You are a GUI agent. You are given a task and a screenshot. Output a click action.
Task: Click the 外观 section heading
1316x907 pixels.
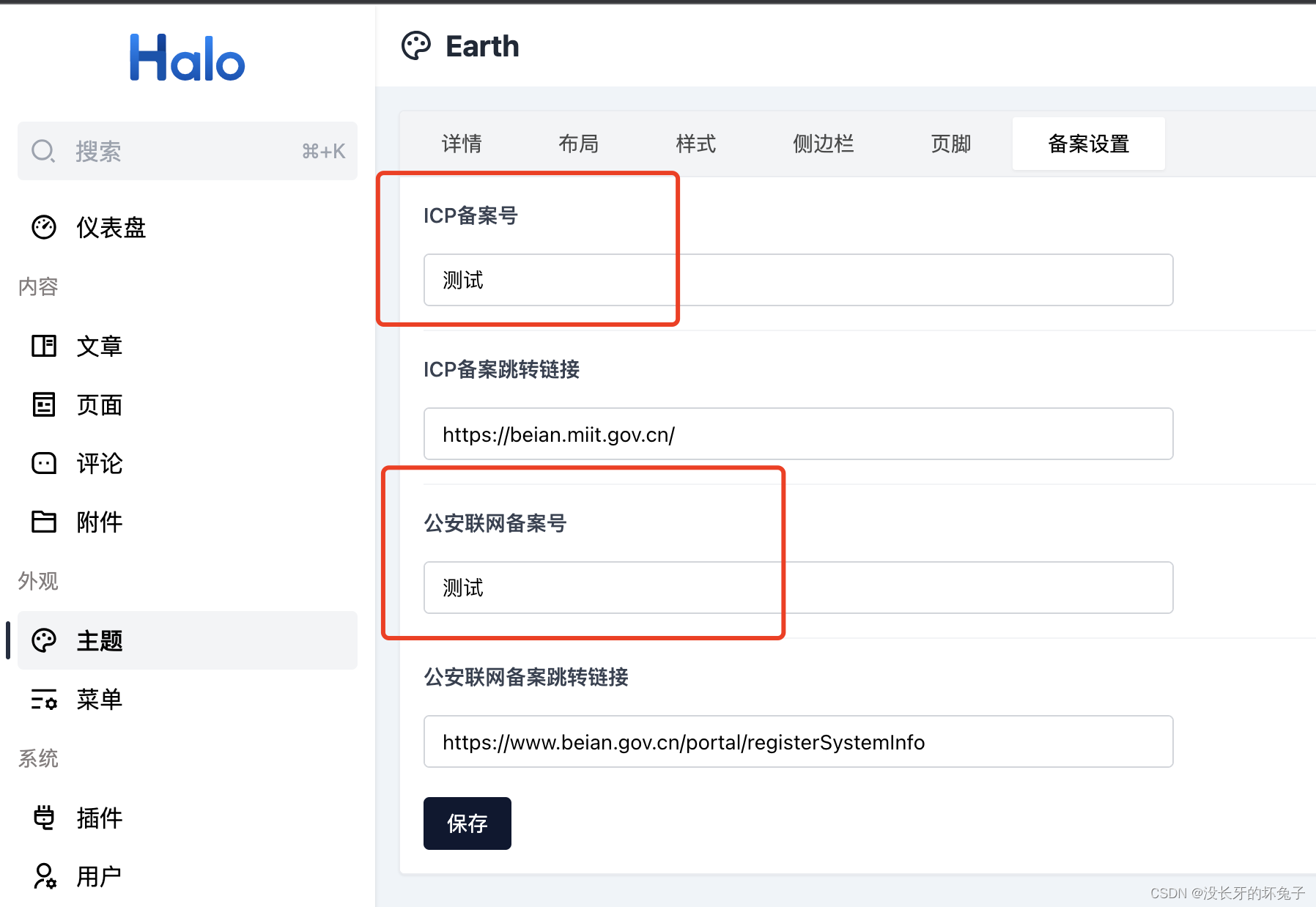tap(38, 581)
